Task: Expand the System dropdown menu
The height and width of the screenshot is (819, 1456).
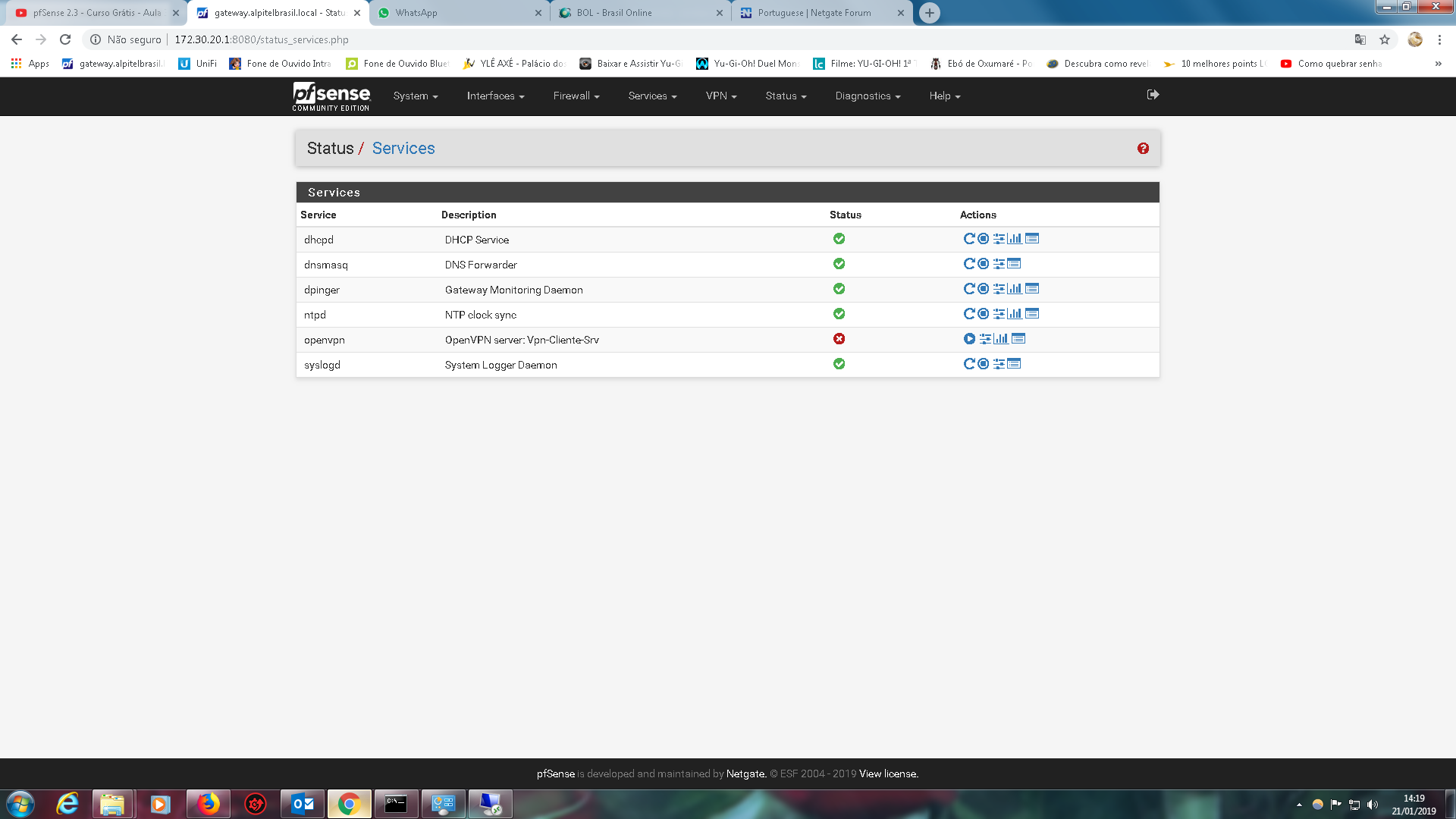Action: pyautogui.click(x=415, y=96)
